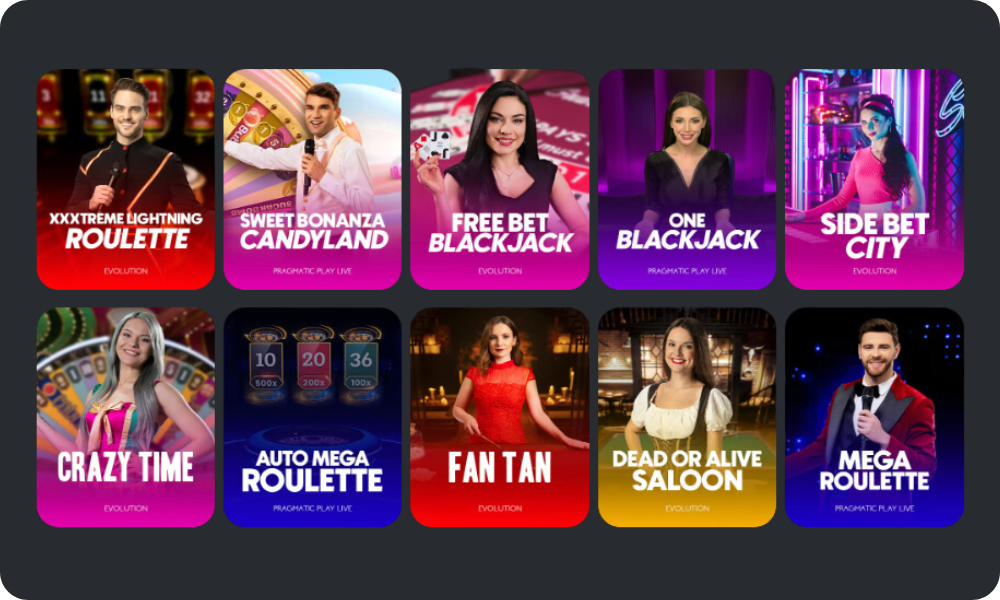This screenshot has height=600, width=1000.
Task: Open the Auto Mega Roulette tile
Action: click(312, 418)
